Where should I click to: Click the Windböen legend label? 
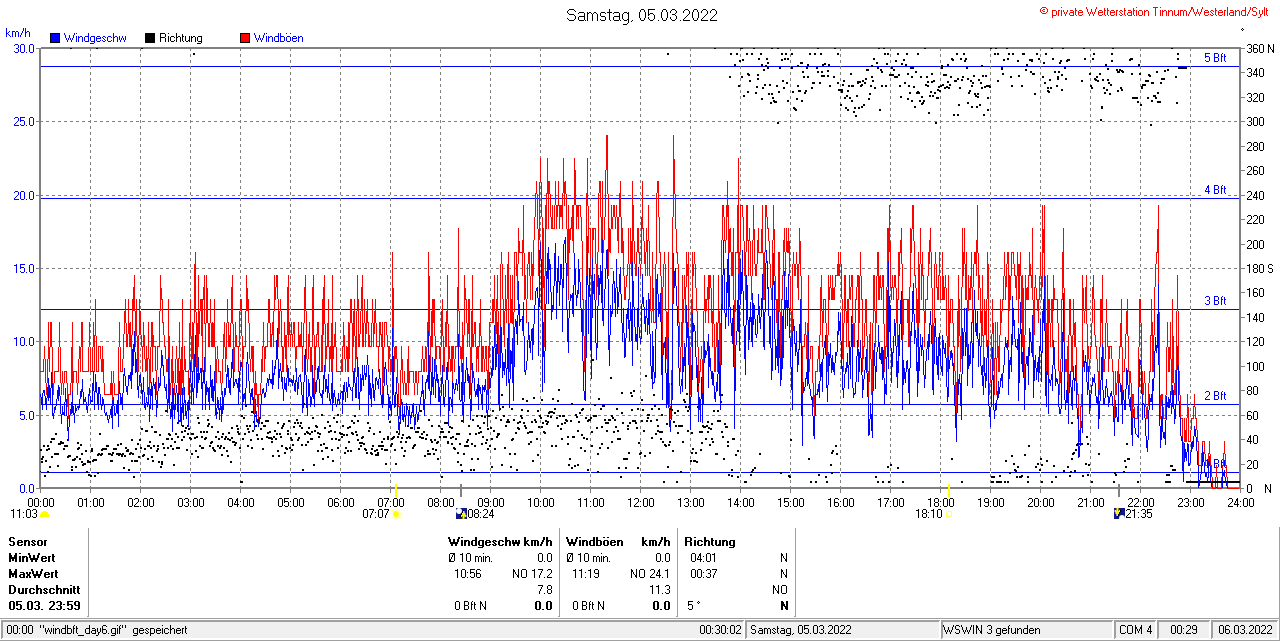click(279, 38)
